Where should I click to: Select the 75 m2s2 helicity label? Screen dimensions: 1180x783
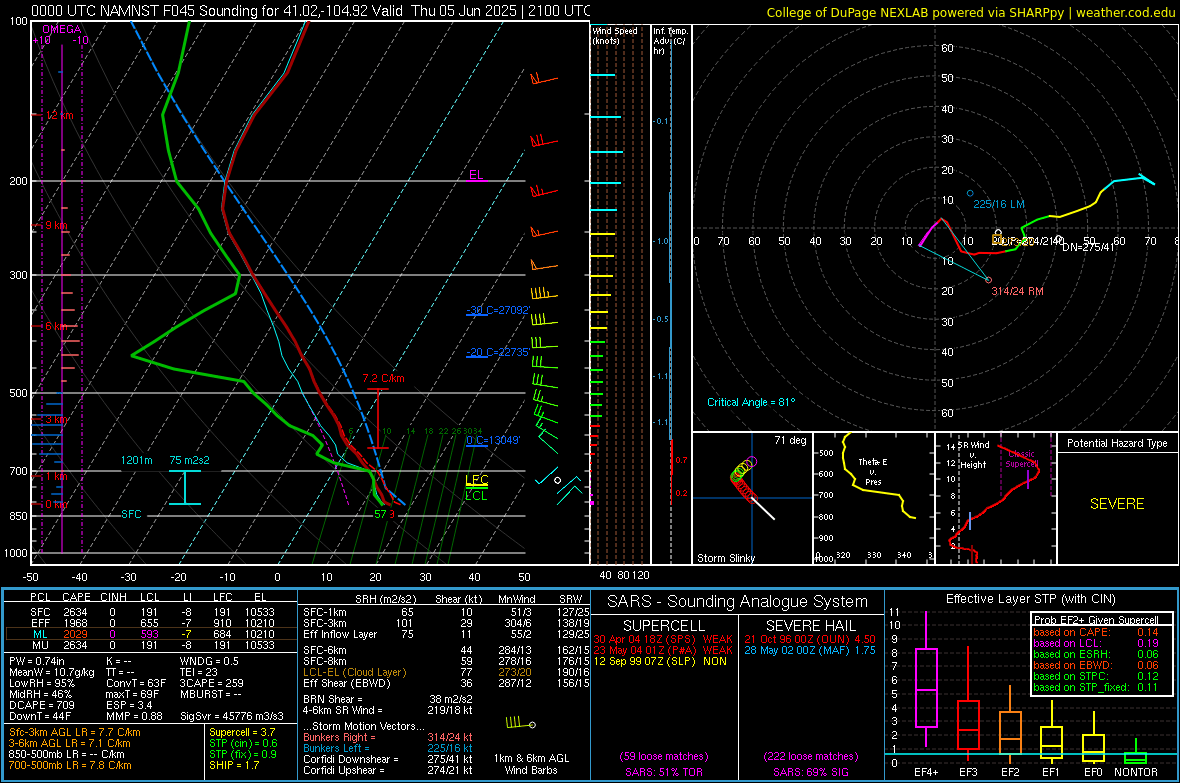pos(189,460)
